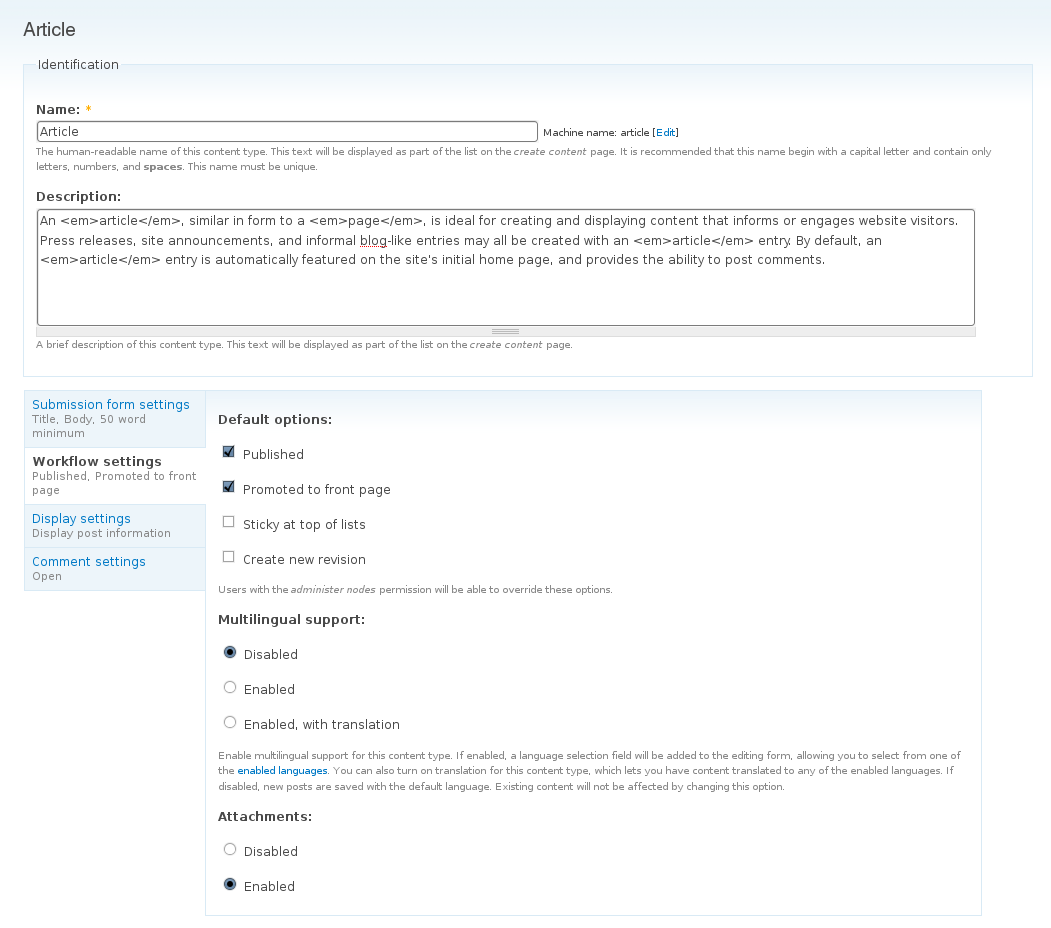Open the Display settings section
The height and width of the screenshot is (928, 1051).
coord(81,518)
